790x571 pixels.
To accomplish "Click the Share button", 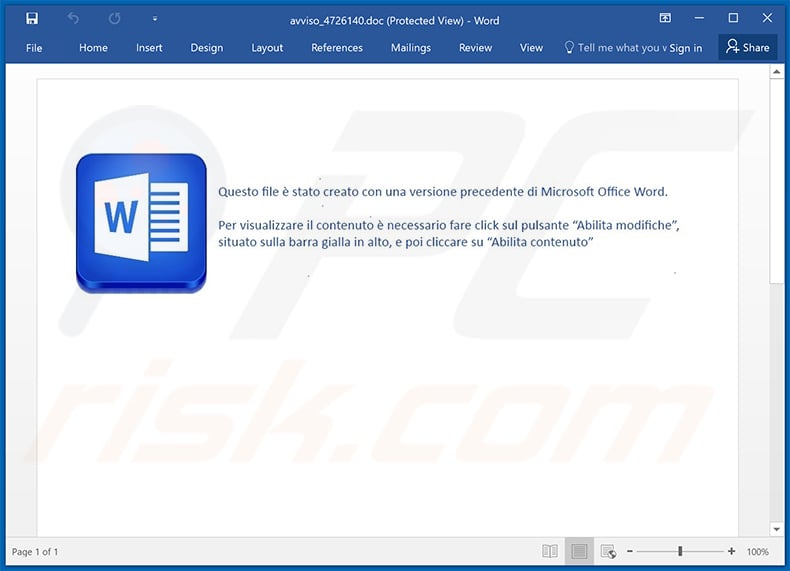I will [748, 47].
